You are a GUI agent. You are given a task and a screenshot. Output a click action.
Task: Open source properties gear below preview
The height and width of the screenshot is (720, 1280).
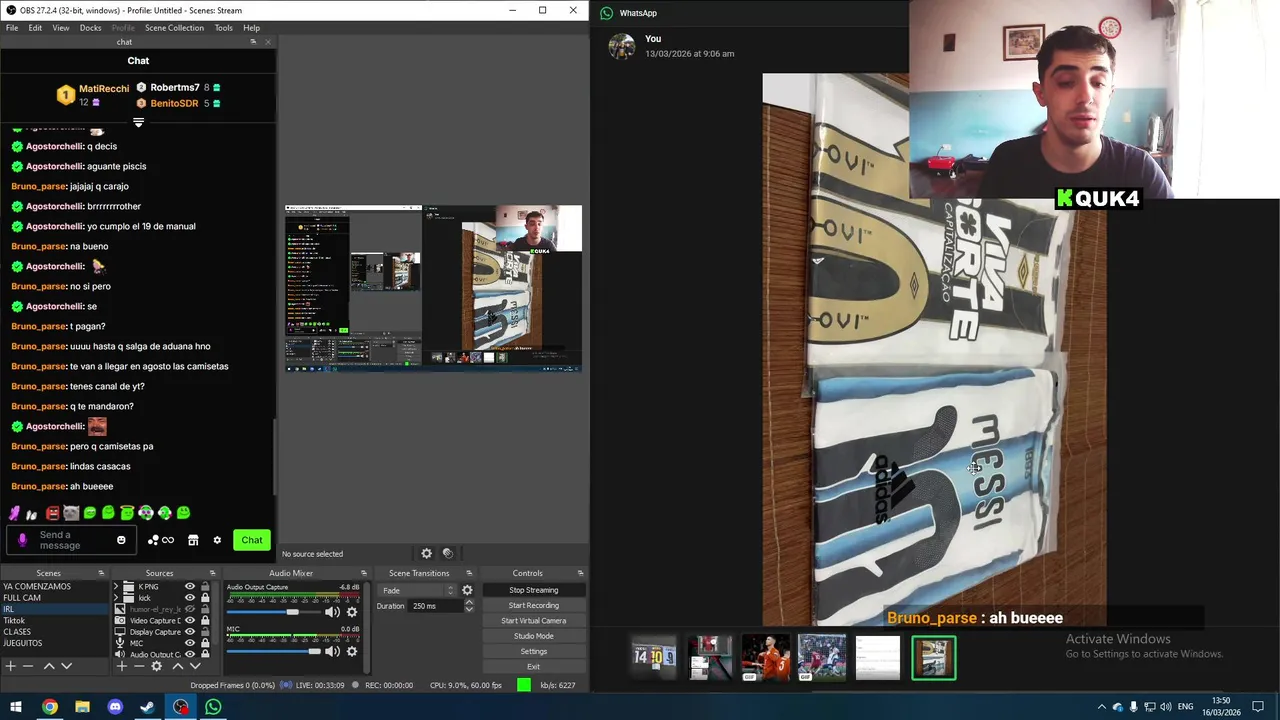pyautogui.click(x=426, y=553)
